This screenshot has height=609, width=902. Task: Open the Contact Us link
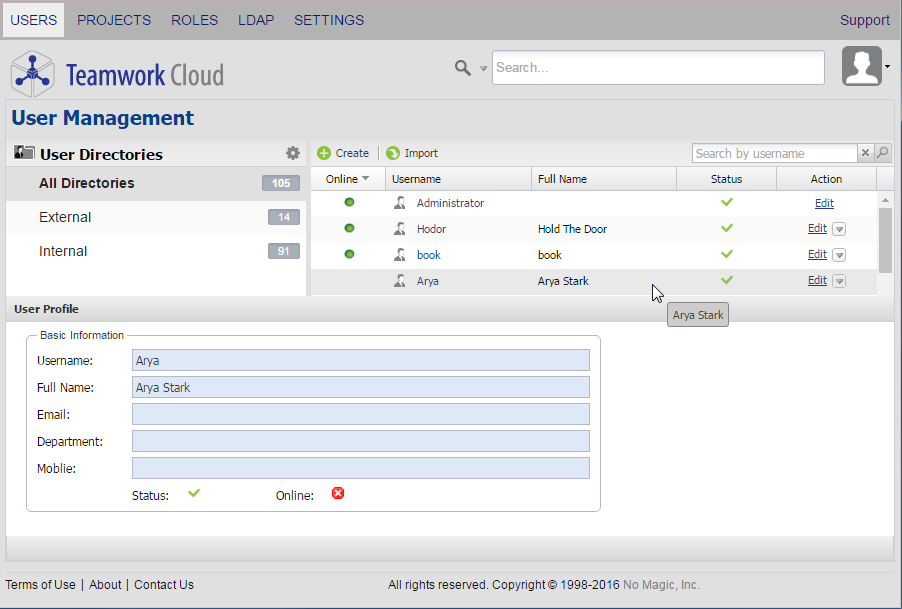tap(164, 585)
